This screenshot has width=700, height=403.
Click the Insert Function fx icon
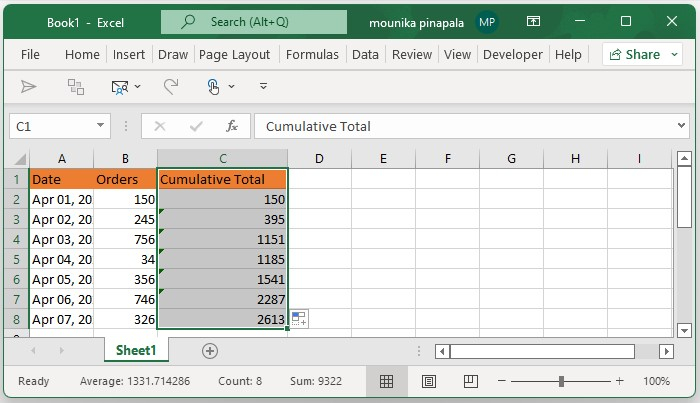pos(231,126)
